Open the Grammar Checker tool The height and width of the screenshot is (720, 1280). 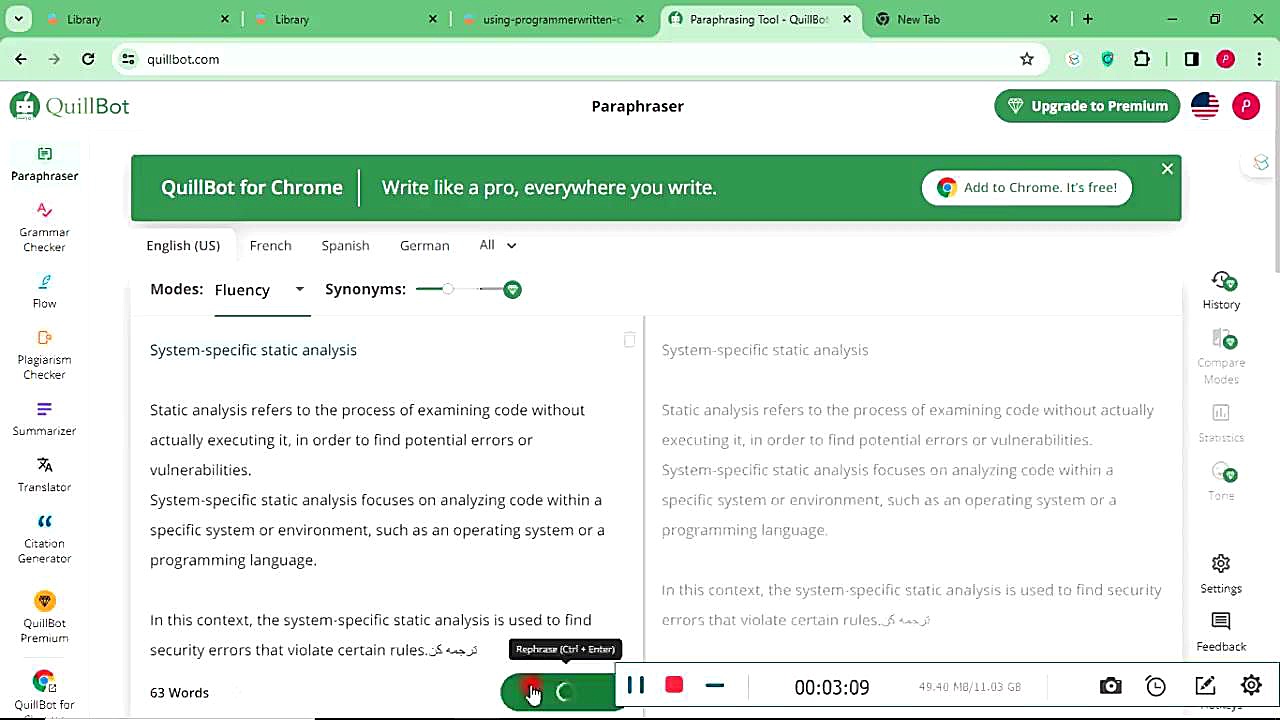pyautogui.click(x=44, y=227)
